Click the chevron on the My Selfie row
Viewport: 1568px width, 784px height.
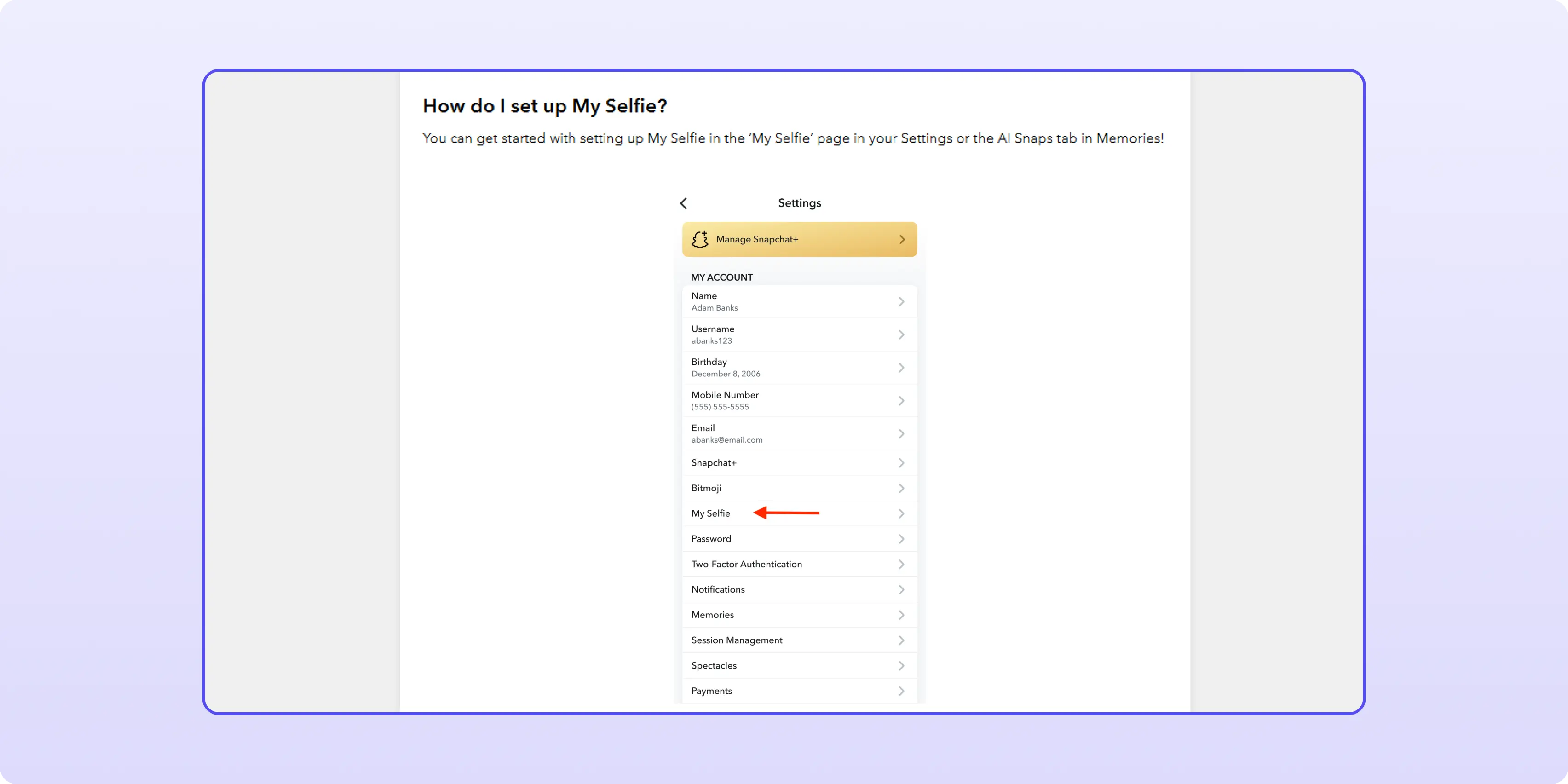pyautogui.click(x=901, y=514)
